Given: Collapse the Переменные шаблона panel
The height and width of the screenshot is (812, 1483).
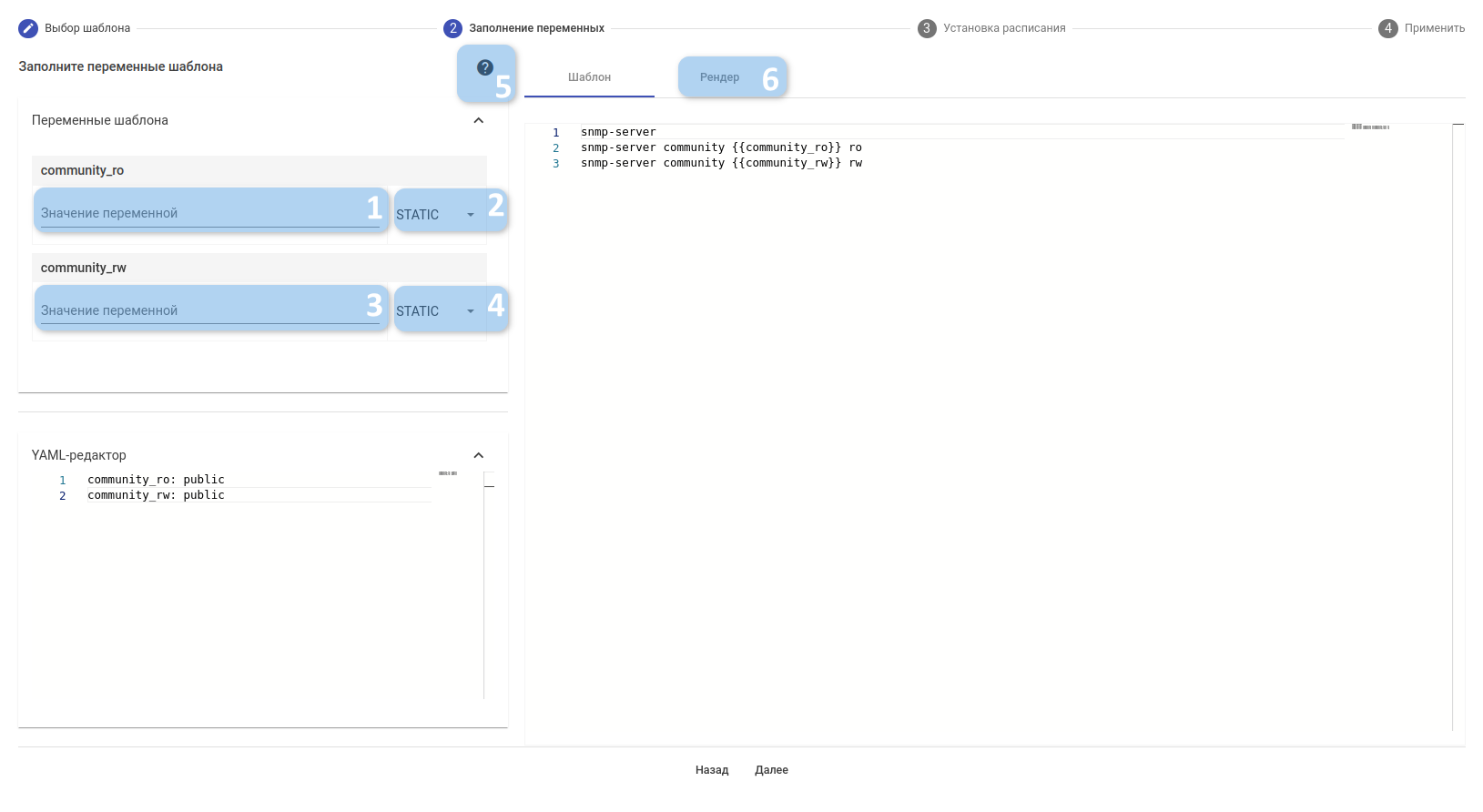Looking at the screenshot, I should click(x=479, y=120).
